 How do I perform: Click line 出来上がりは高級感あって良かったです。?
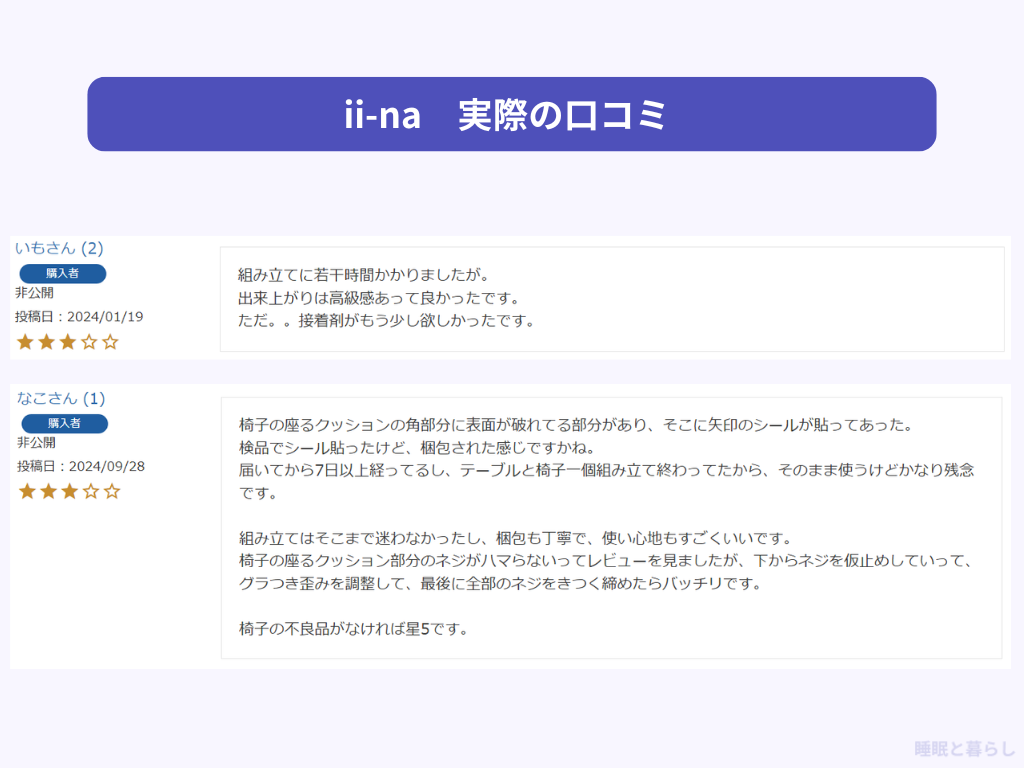coord(379,298)
